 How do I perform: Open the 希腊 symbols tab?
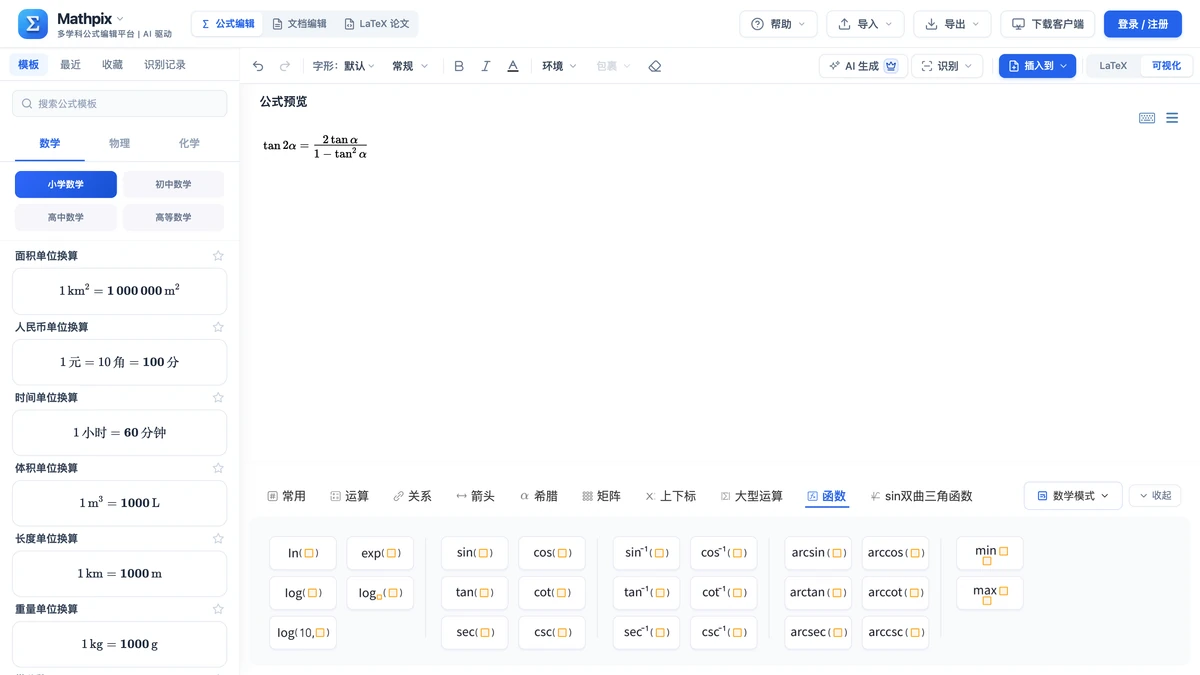tap(539, 496)
